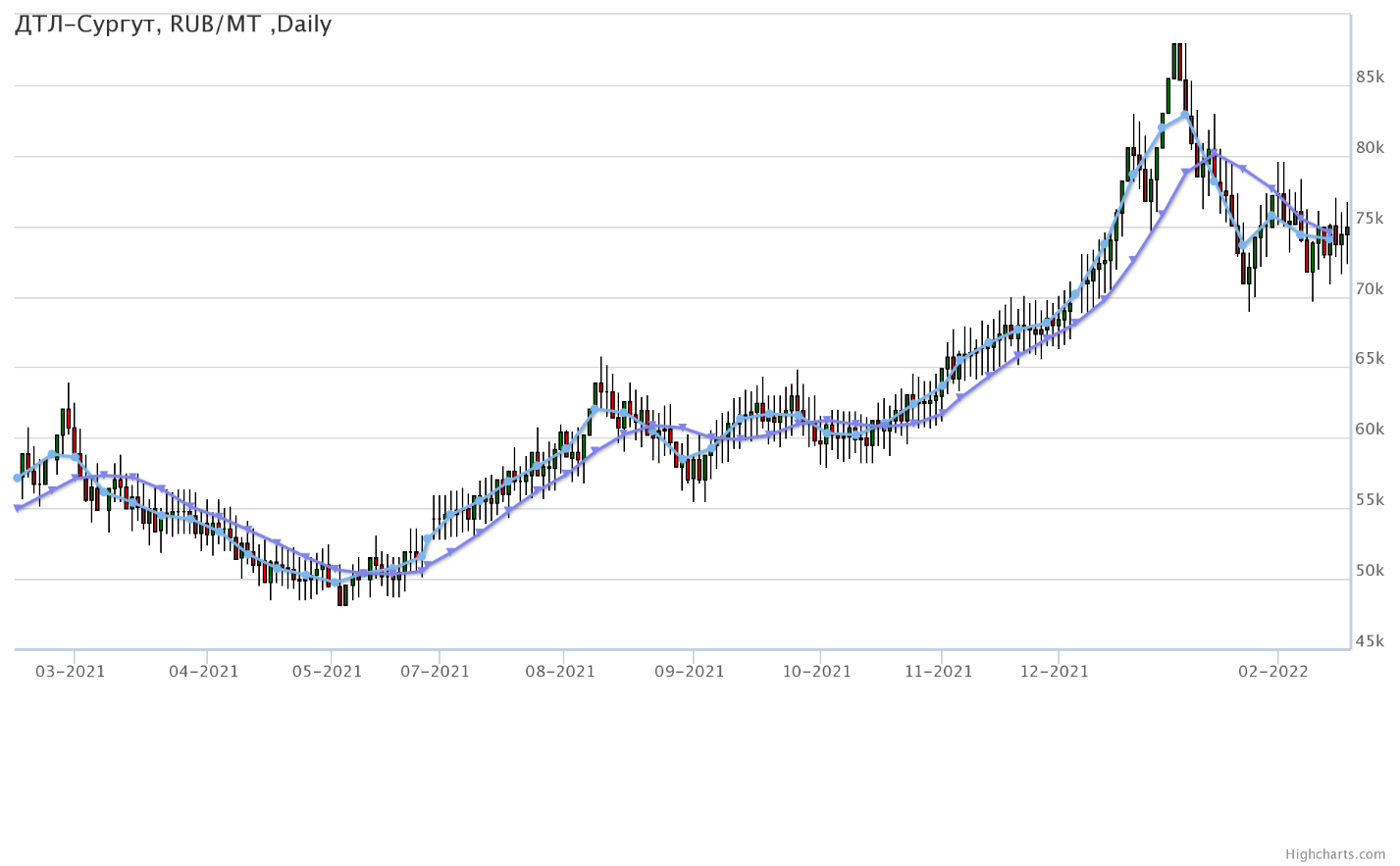The image size is (1400, 866).
Task: Click the chart title ДТЛ-Сургут RUB/MT Daily
Action: (173, 25)
